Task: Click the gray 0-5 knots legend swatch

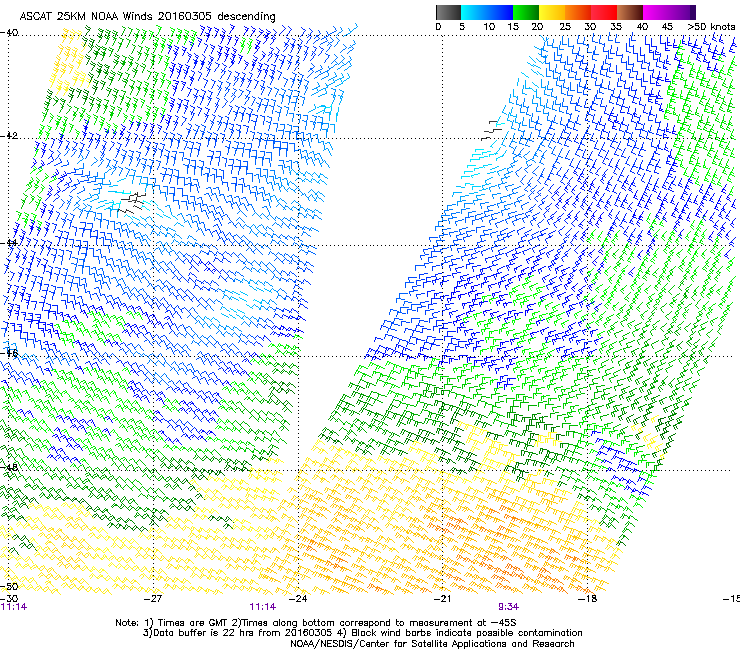Action: pos(448,12)
